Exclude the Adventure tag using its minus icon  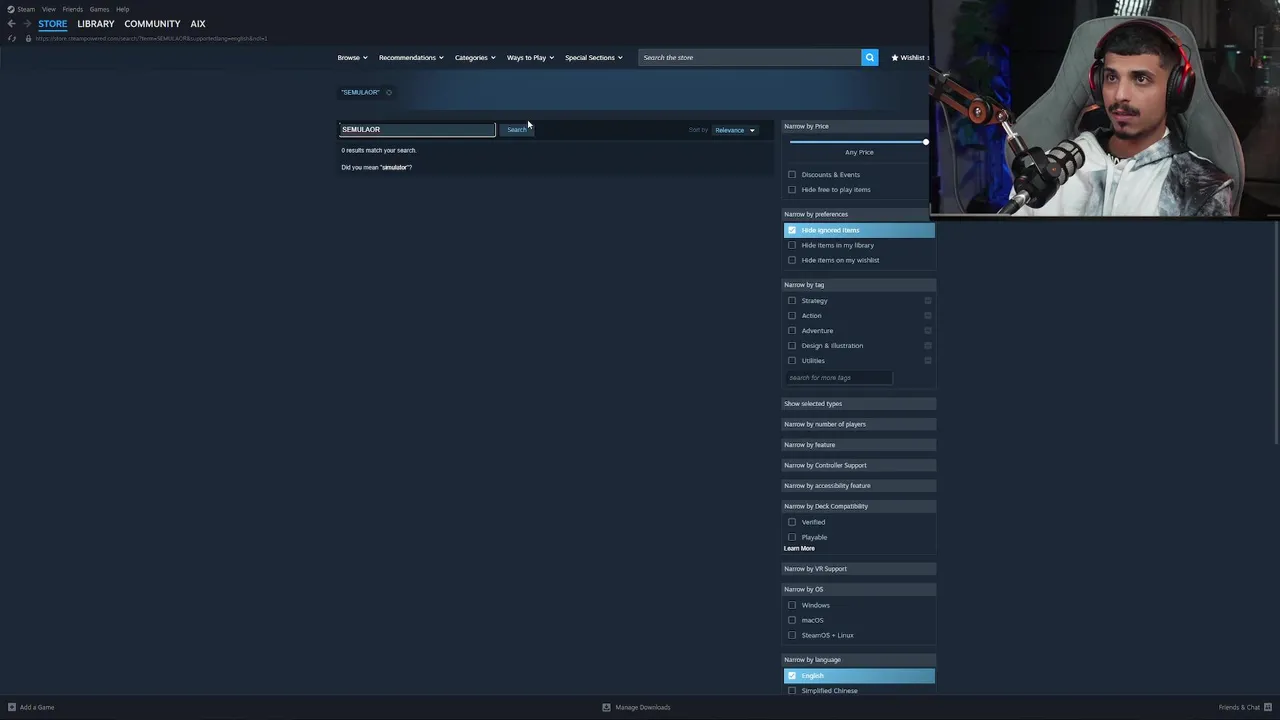pyautogui.click(x=928, y=330)
